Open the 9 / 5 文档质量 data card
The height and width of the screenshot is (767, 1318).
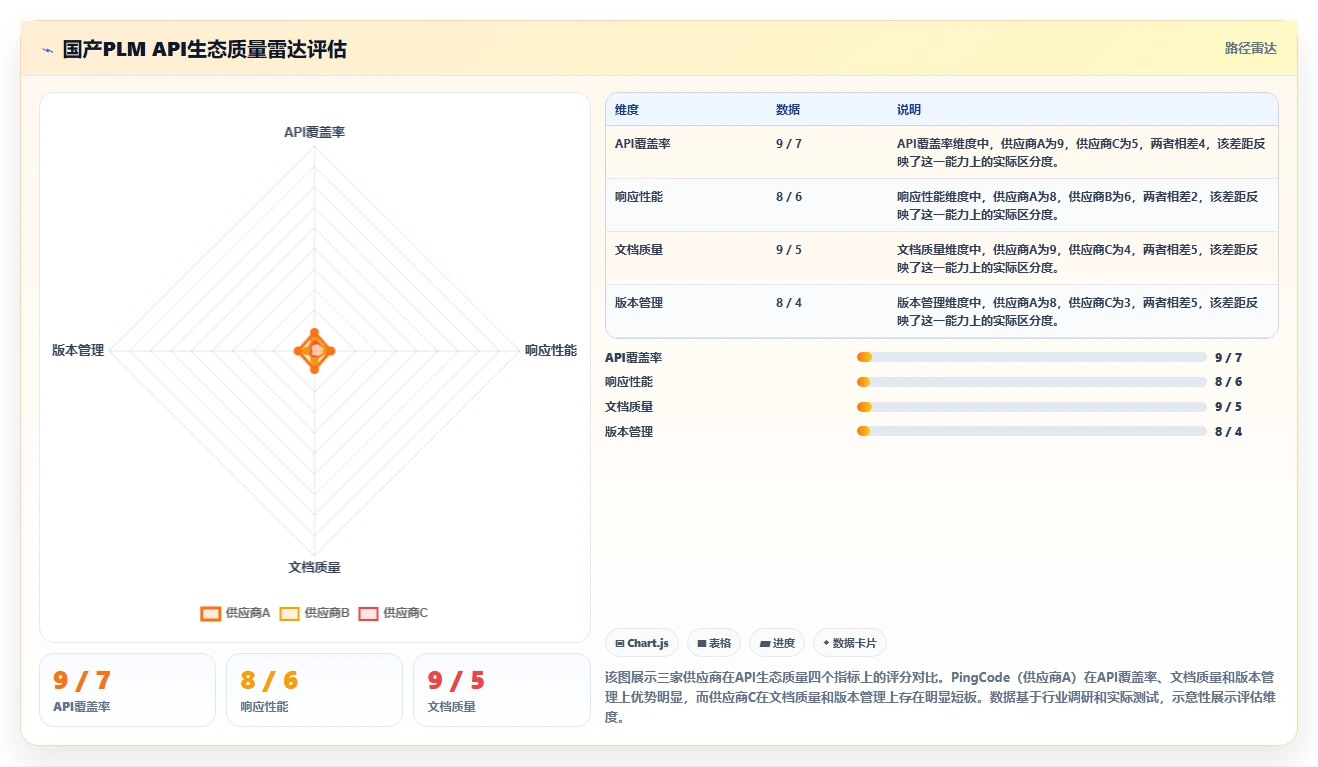[x=502, y=690]
